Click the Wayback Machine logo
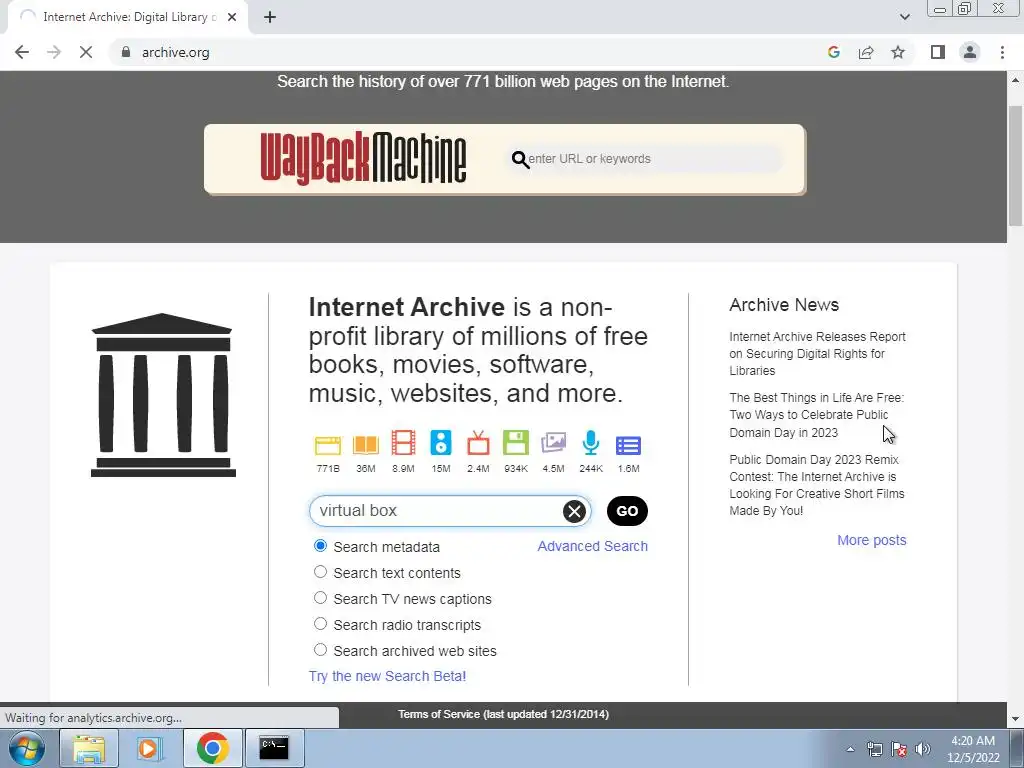1024x768 pixels. pyautogui.click(x=363, y=159)
